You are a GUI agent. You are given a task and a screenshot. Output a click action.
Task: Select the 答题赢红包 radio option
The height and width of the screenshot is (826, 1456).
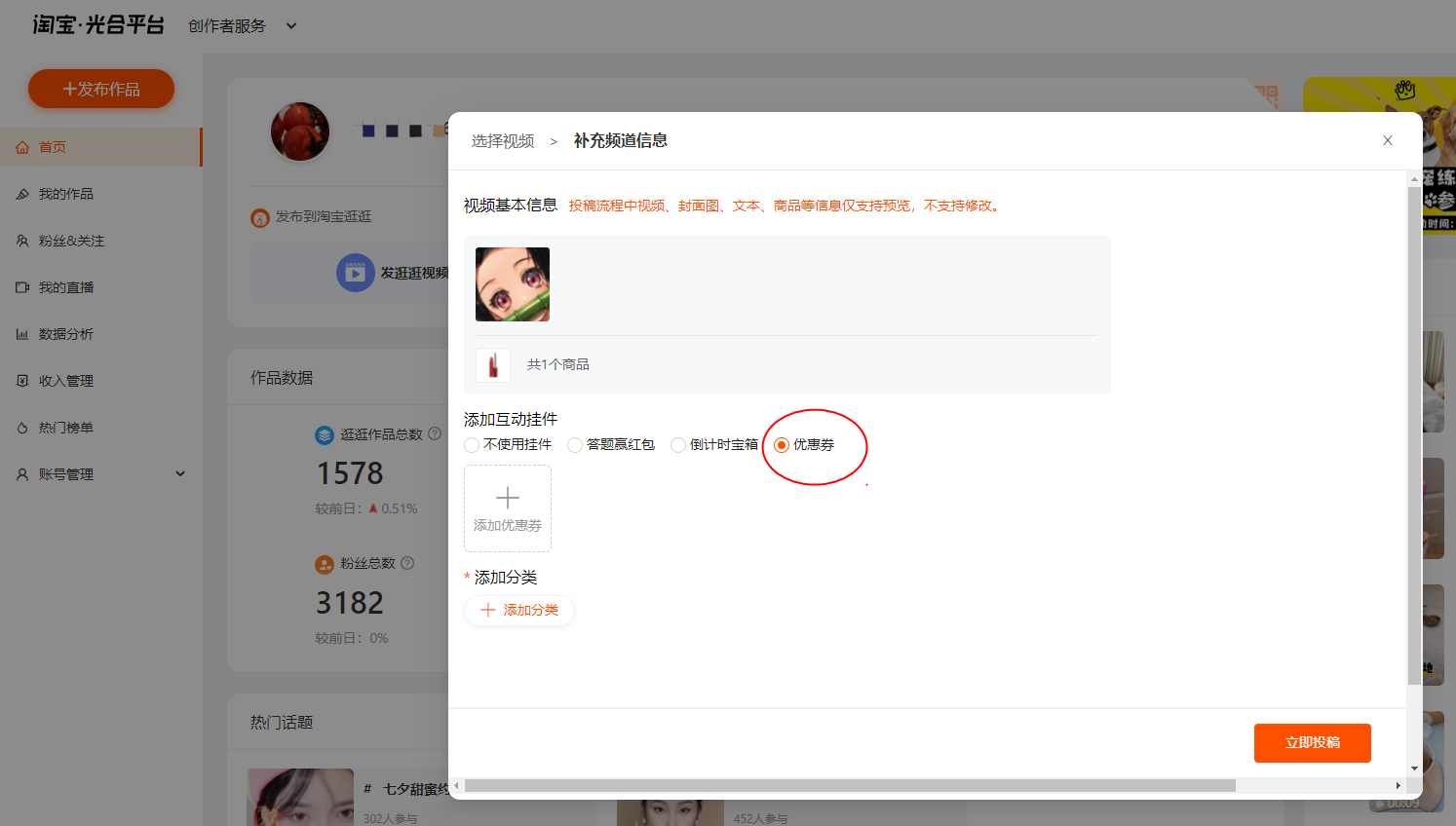576,445
